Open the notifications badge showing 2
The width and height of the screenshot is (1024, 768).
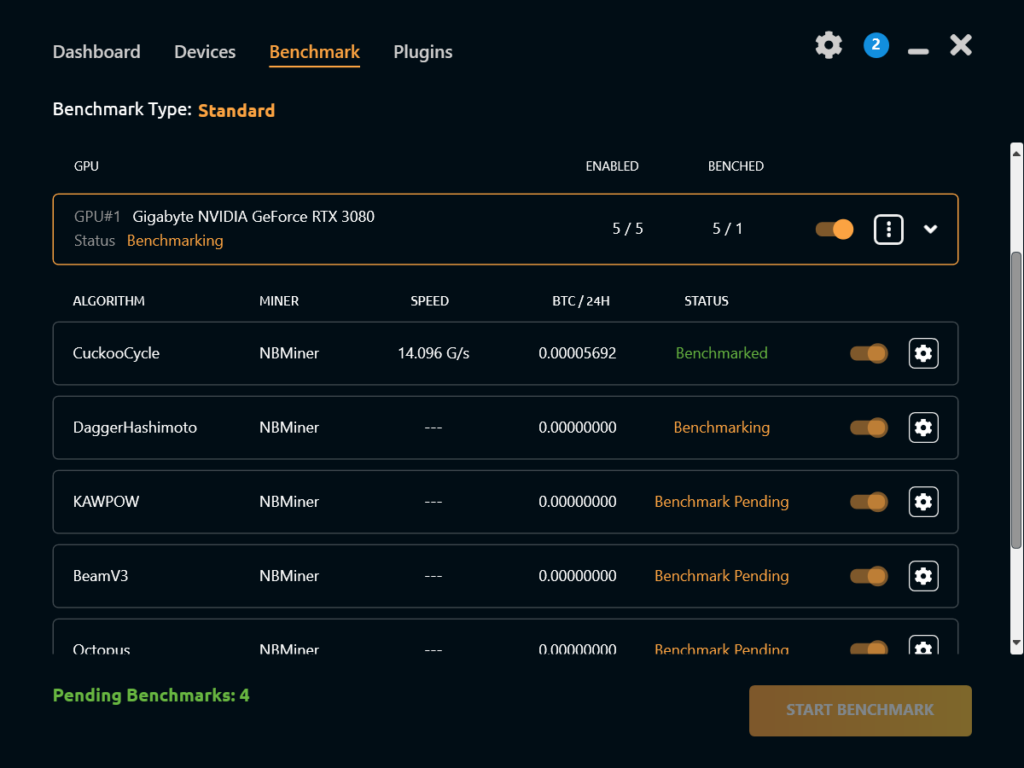click(x=876, y=45)
